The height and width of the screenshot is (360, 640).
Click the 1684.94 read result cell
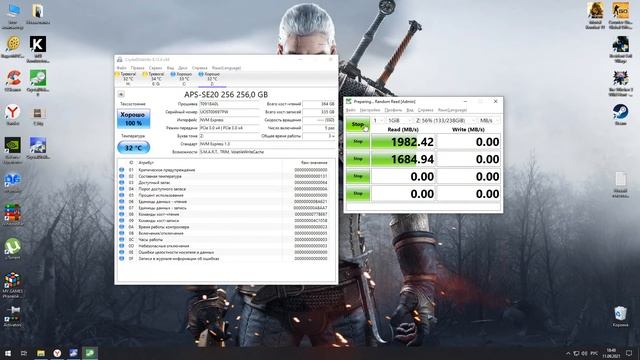(x=403, y=159)
